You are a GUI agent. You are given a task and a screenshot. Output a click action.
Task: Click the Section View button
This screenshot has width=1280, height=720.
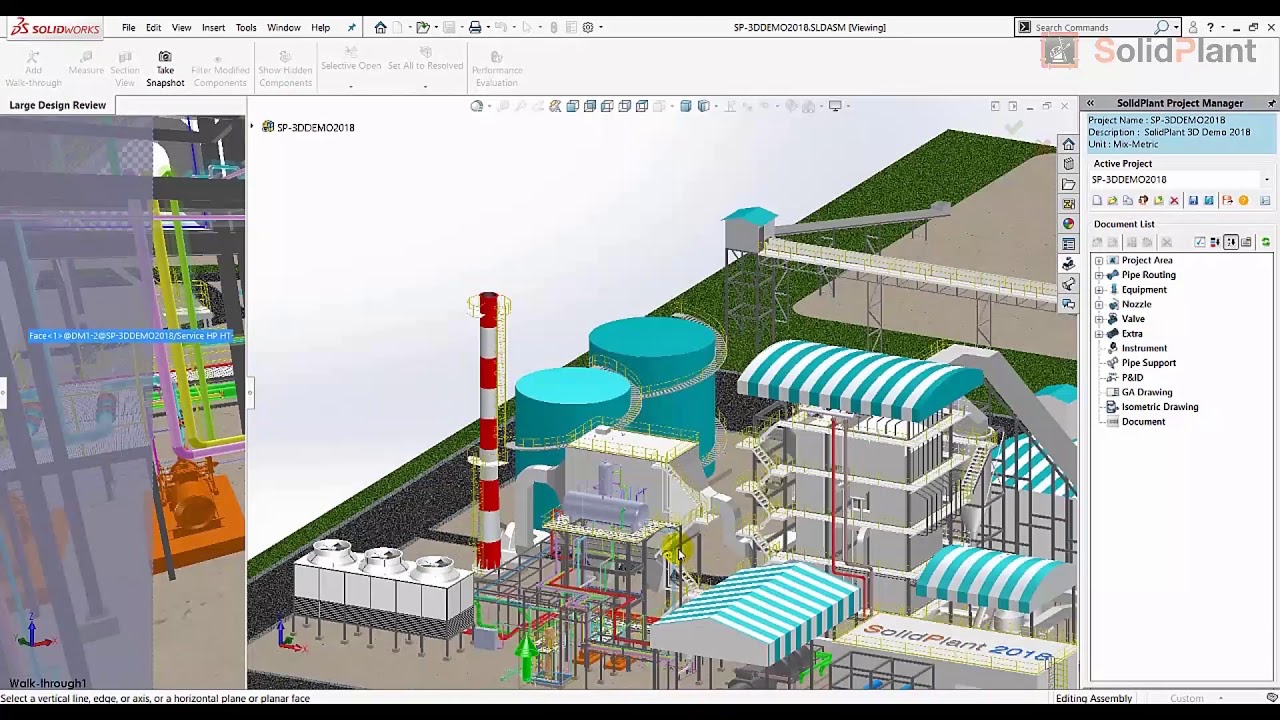[x=125, y=69]
